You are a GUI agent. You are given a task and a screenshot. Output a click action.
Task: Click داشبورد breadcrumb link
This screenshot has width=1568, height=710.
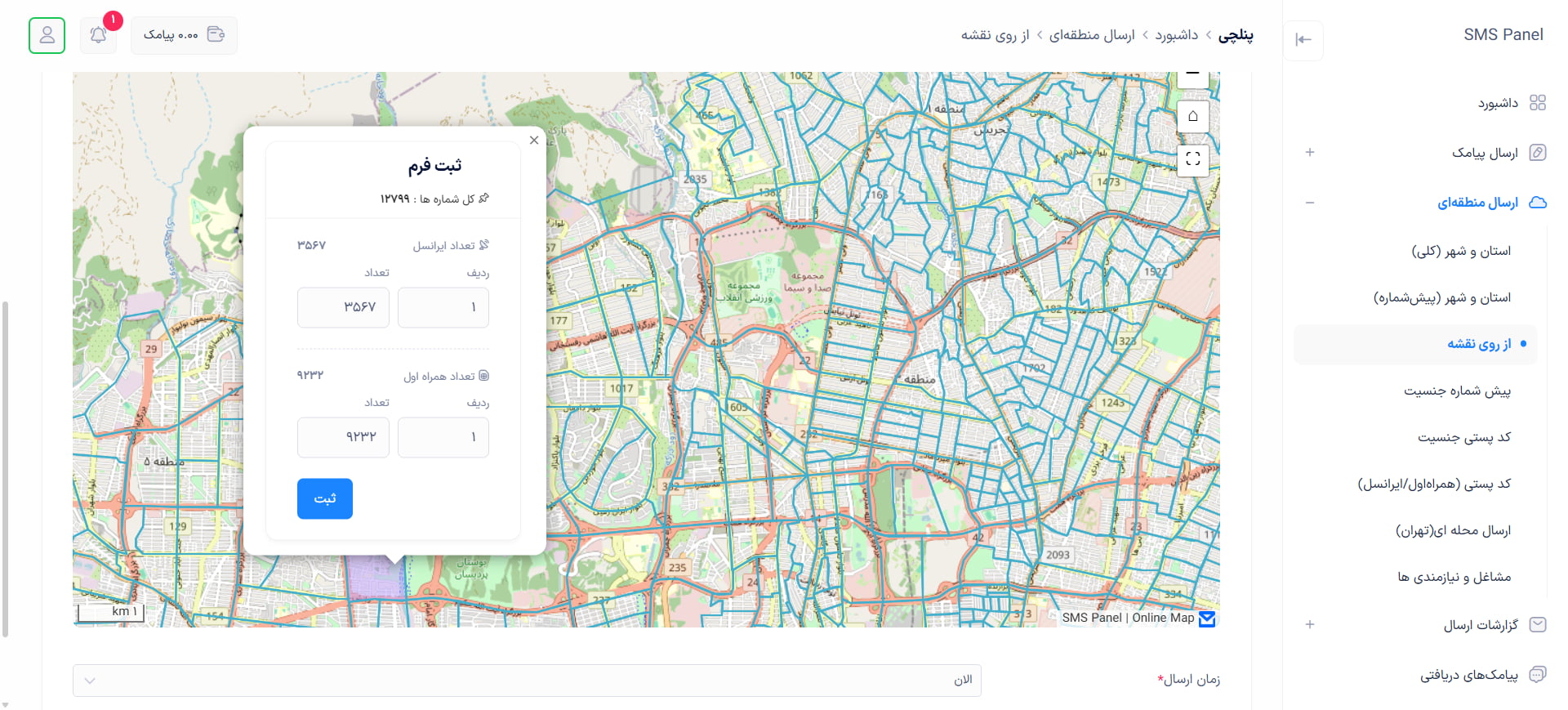[1176, 35]
